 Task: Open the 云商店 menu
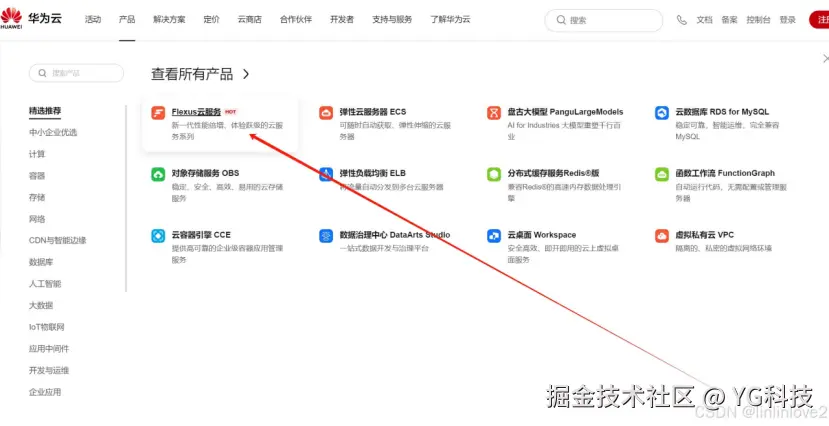(x=250, y=20)
